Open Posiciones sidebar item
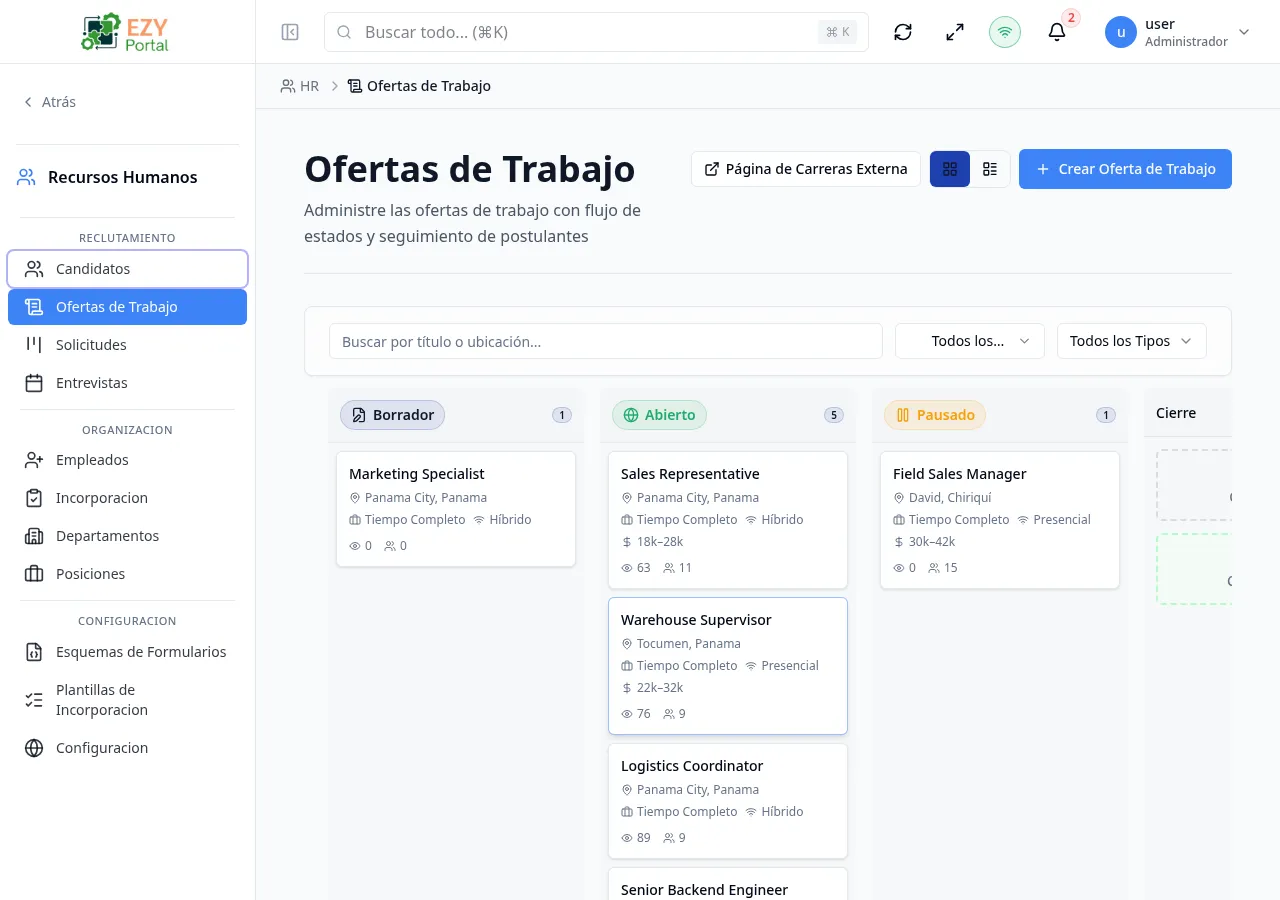 point(127,574)
